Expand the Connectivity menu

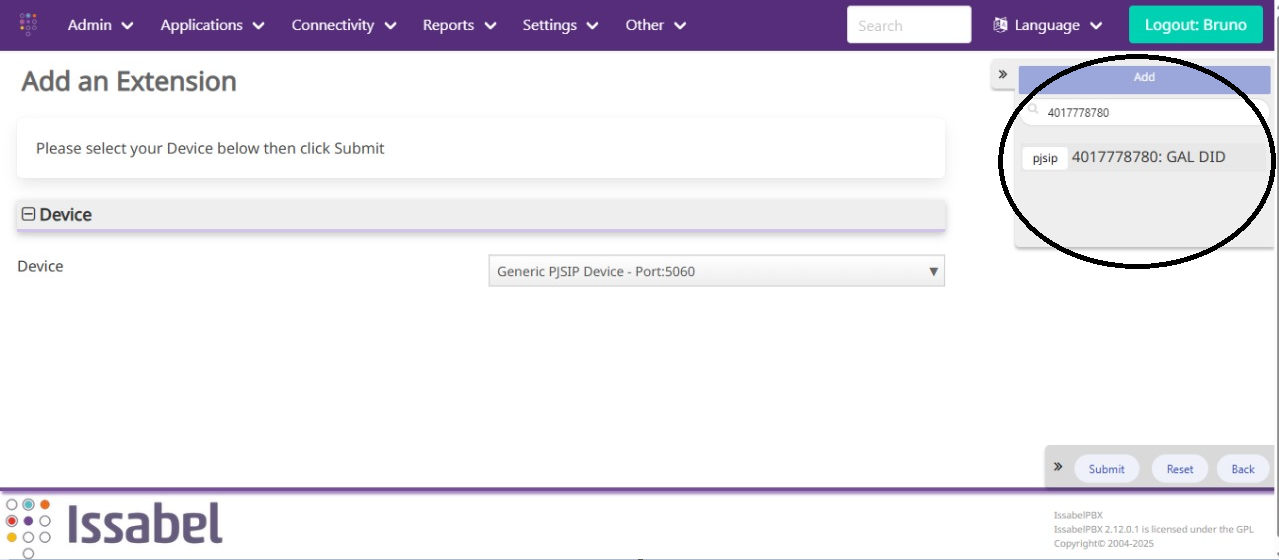coord(343,25)
